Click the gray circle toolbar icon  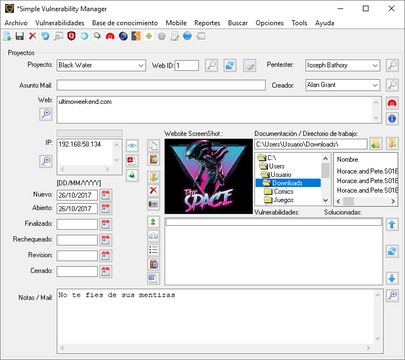coord(162,36)
